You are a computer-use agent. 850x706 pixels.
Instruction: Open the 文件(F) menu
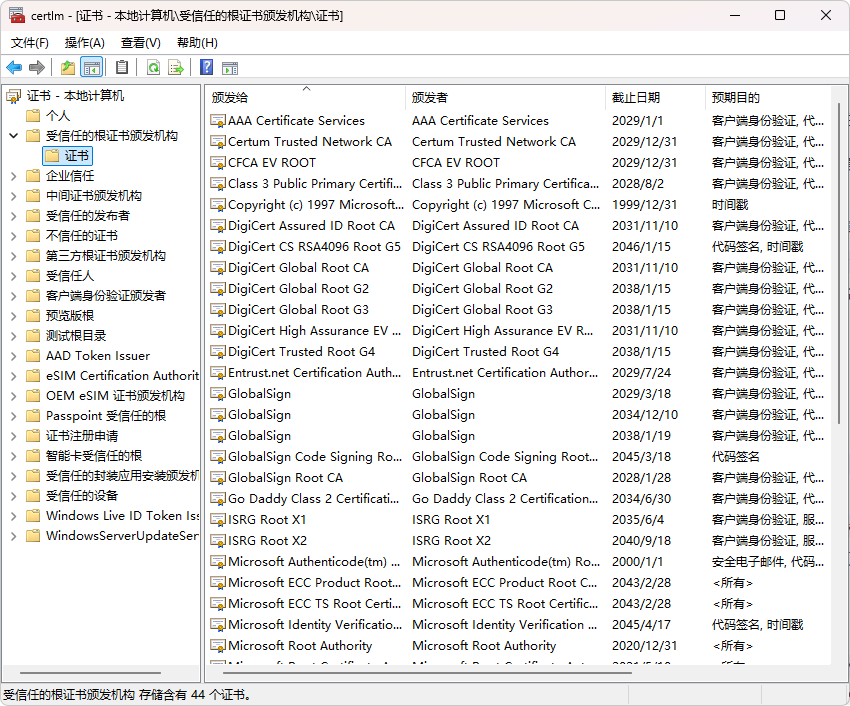29,43
